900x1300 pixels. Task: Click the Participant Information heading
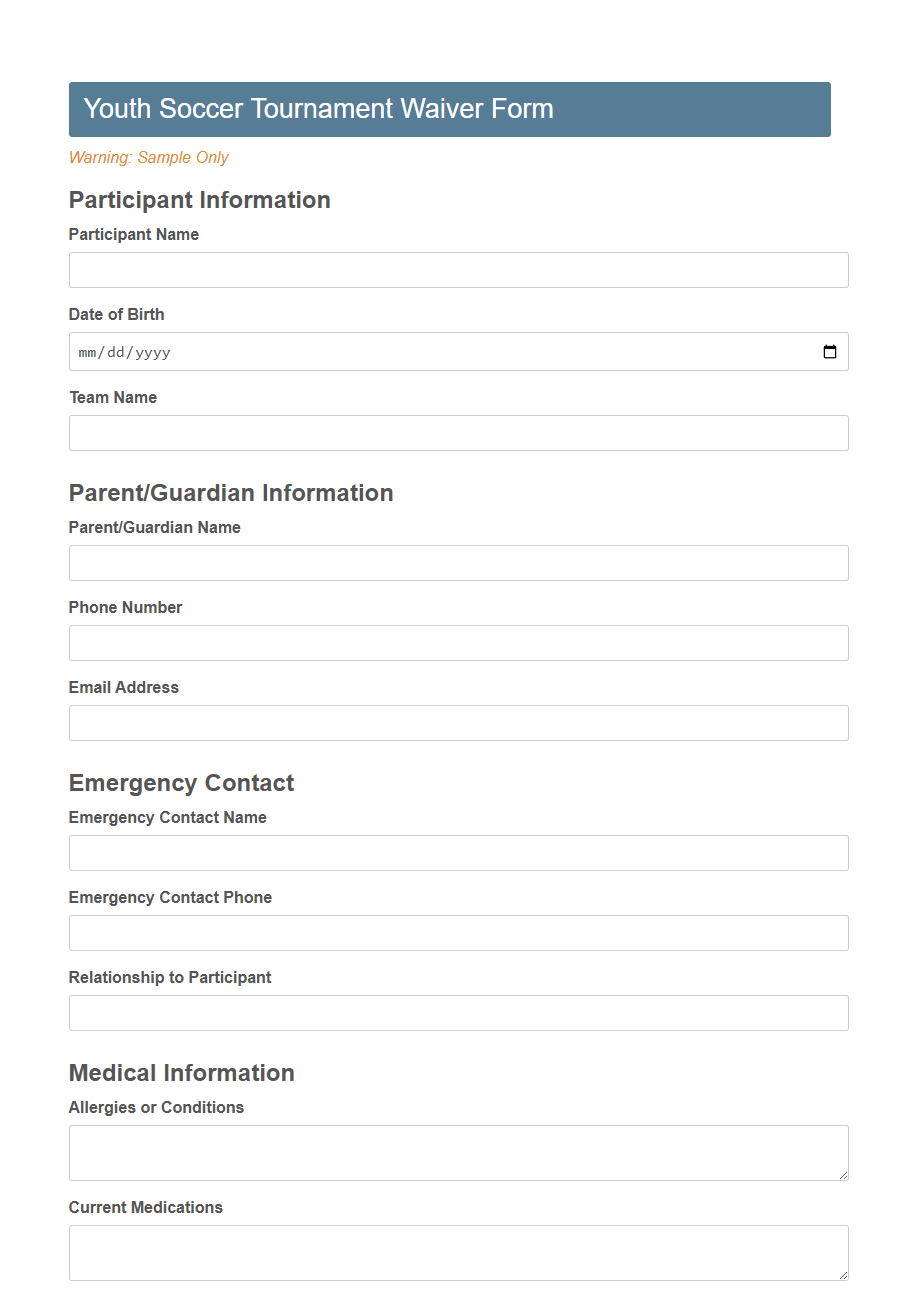(199, 200)
